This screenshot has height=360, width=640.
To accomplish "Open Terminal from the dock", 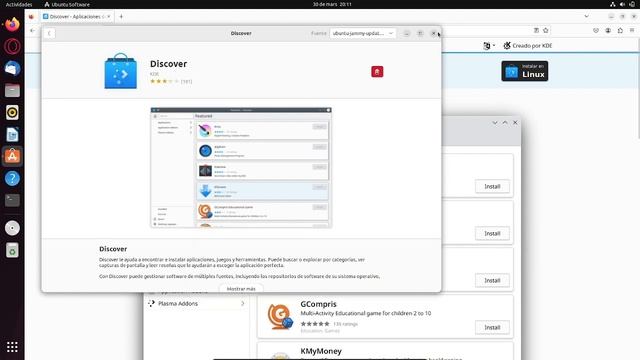I will coord(12,200).
